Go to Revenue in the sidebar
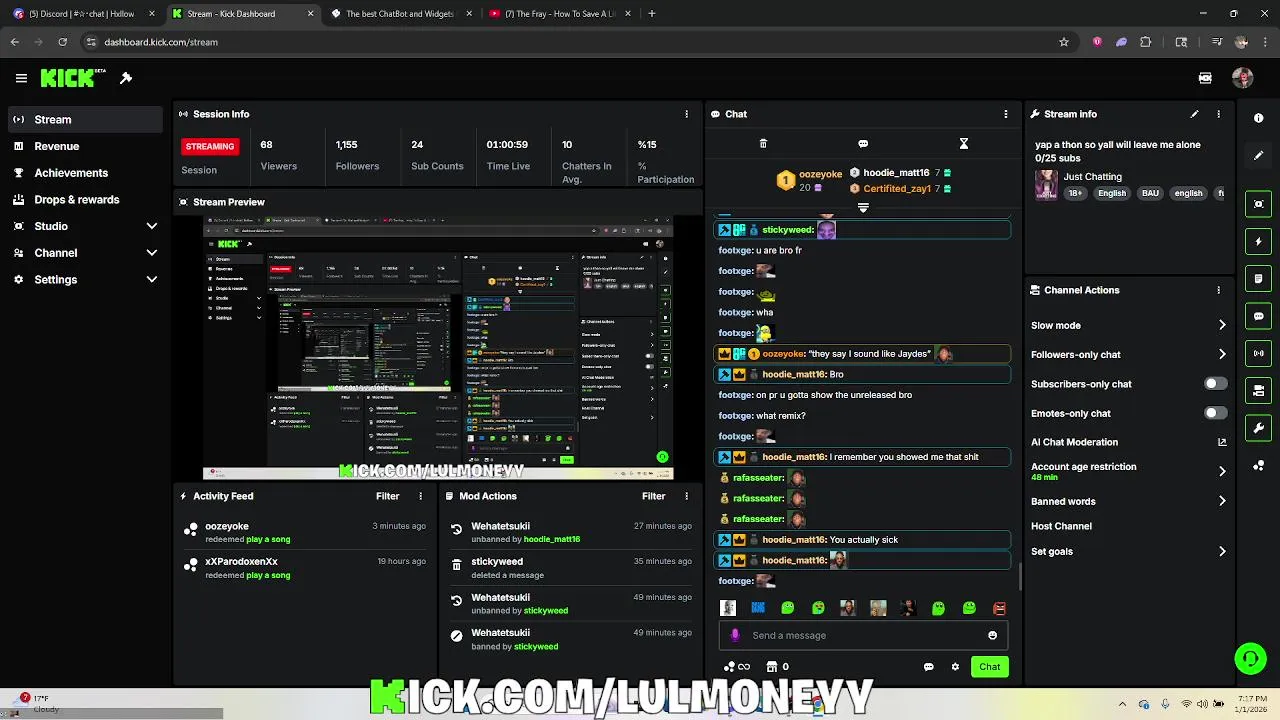This screenshot has width=1280, height=720. click(85, 146)
